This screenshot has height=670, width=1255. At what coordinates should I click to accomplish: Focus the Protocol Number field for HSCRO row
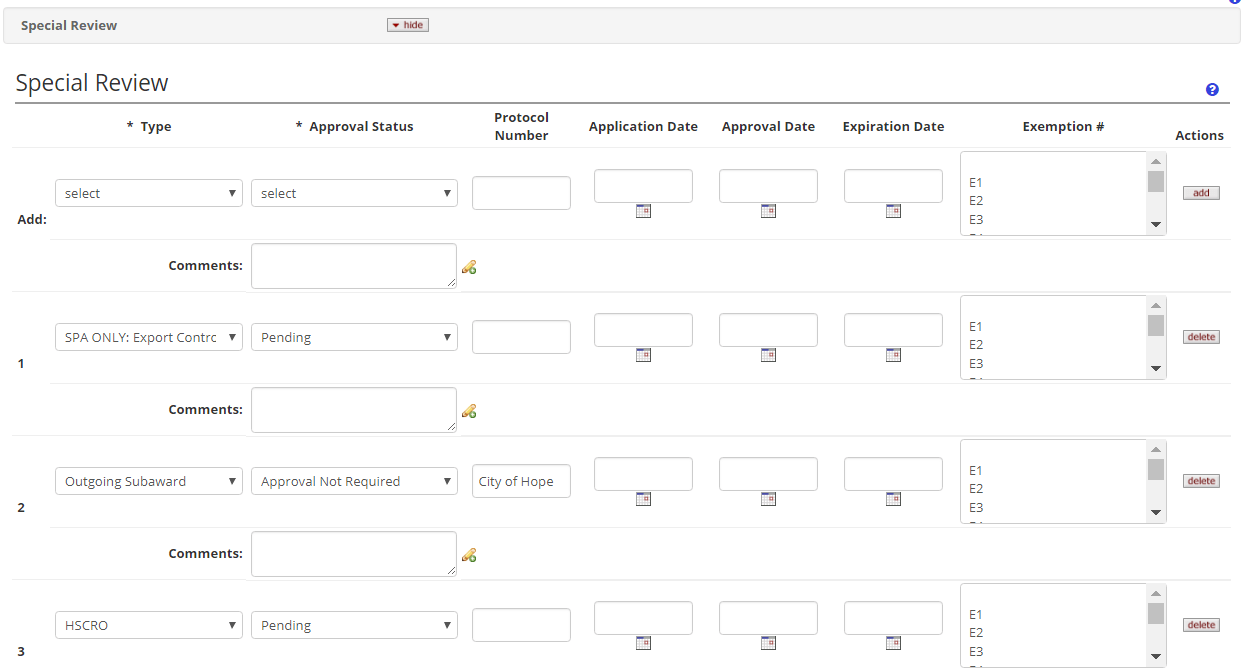point(521,625)
